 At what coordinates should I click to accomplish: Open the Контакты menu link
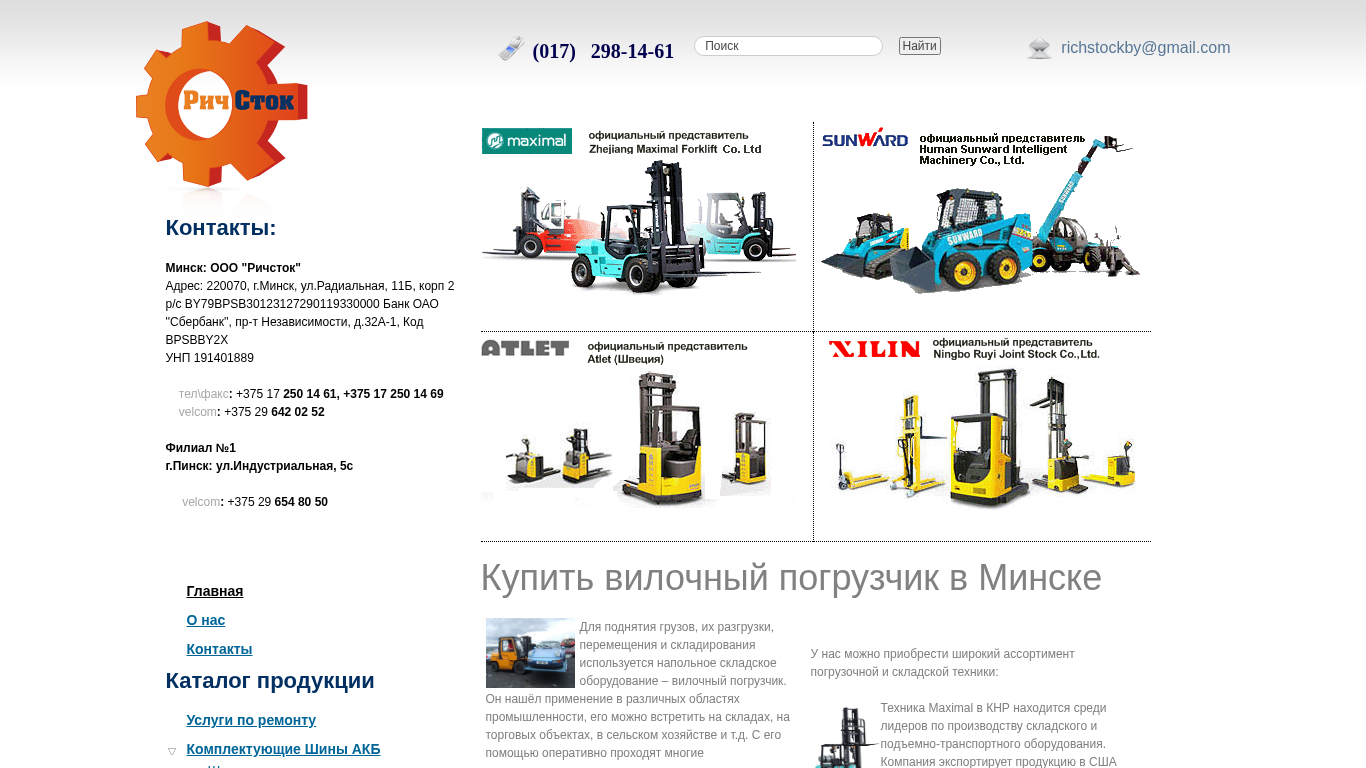219,649
